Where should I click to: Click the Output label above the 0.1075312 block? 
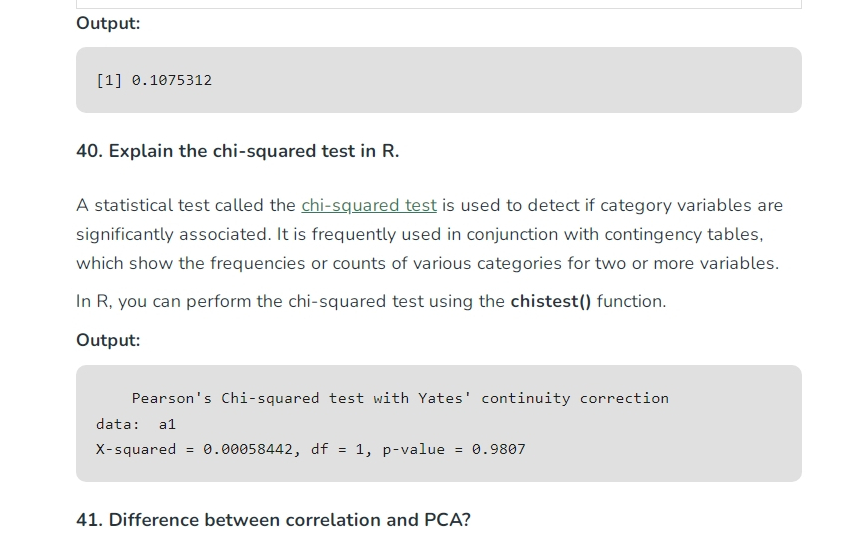[108, 23]
